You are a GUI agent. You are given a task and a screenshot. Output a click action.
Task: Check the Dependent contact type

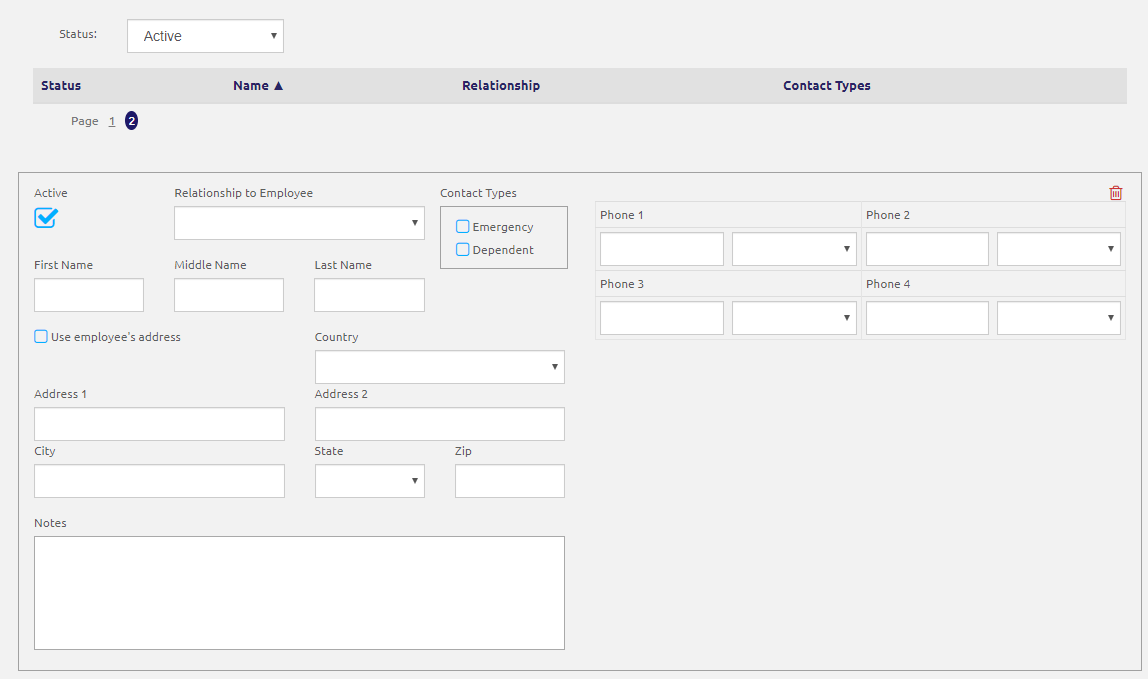462,249
